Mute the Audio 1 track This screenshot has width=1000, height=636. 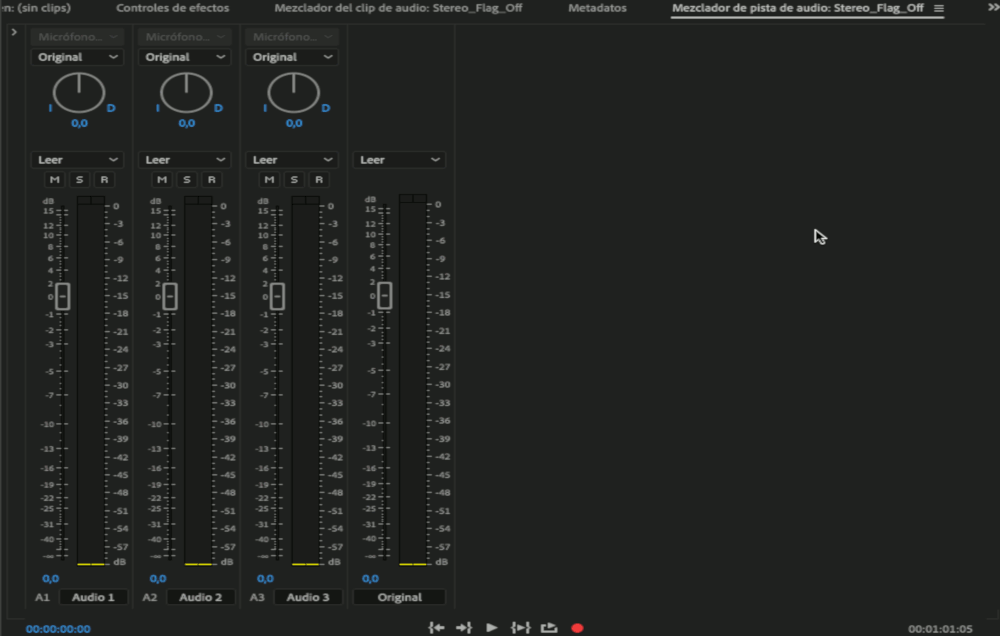point(54,180)
